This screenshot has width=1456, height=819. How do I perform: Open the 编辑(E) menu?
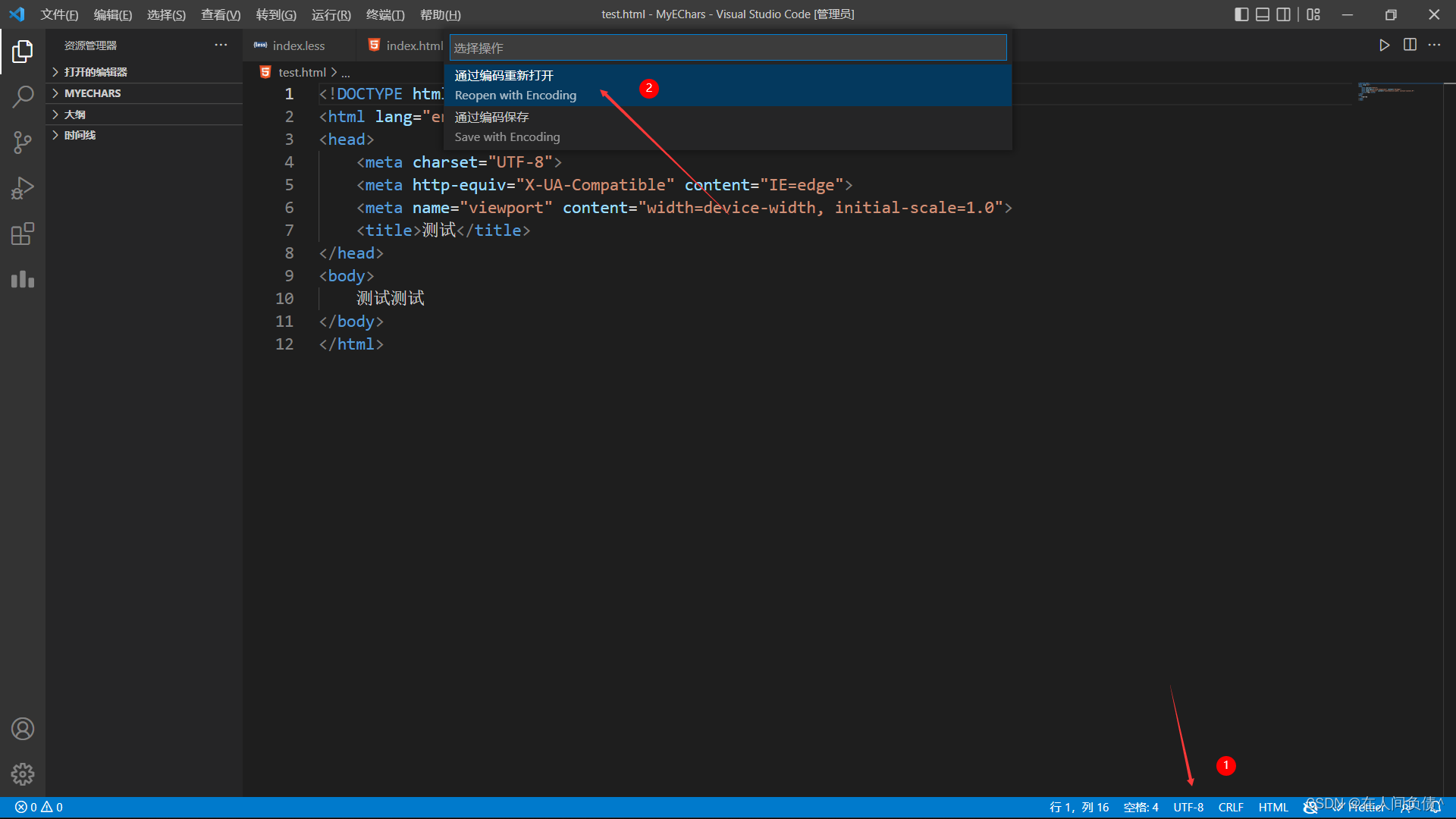coord(113,14)
